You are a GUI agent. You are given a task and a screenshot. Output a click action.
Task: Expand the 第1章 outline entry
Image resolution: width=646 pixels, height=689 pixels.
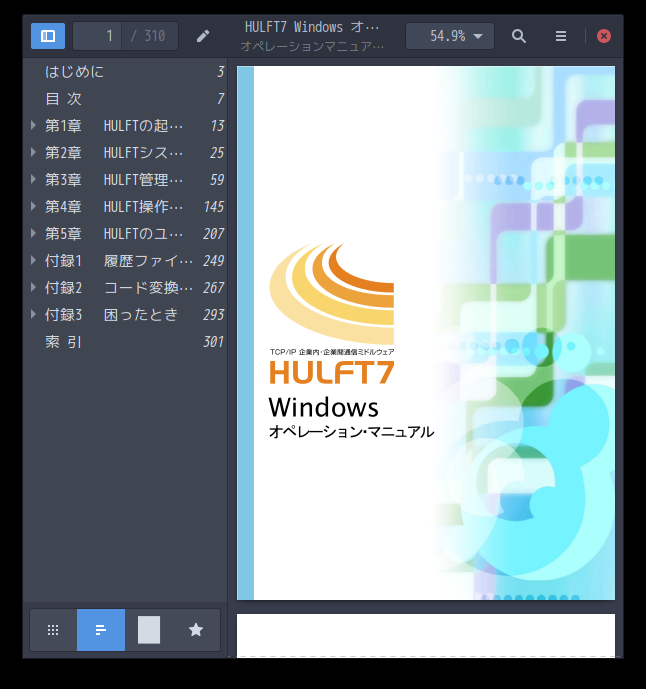33,126
